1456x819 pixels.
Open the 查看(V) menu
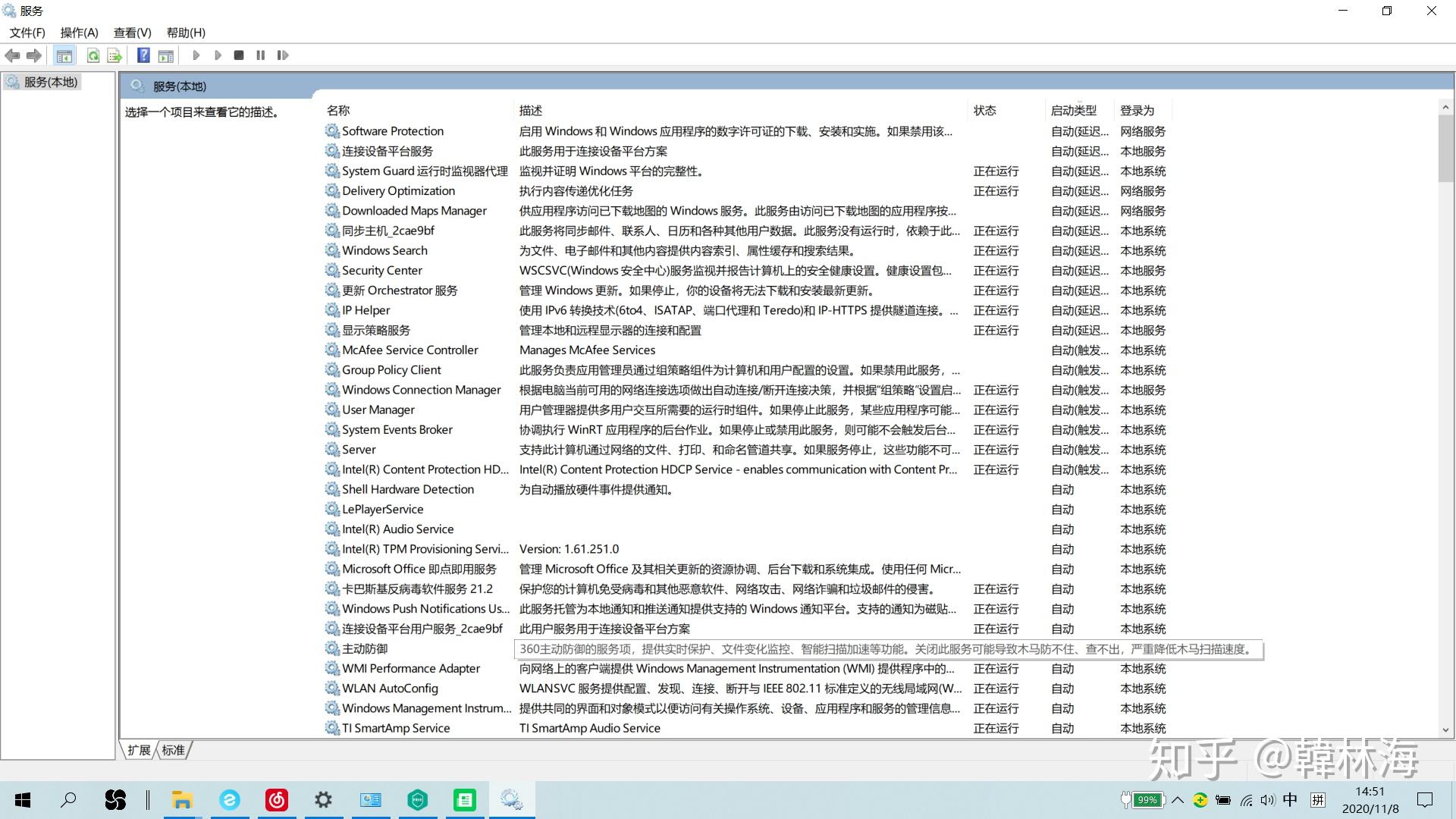pos(133,33)
